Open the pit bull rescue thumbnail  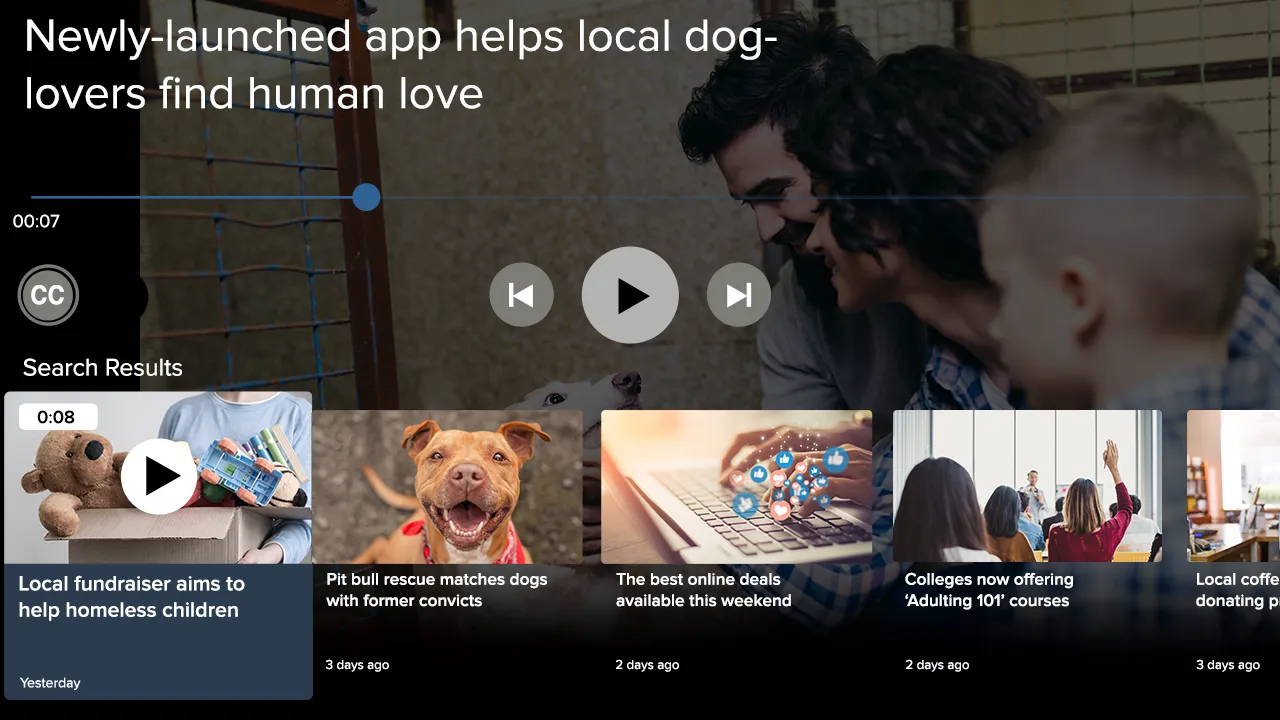[447, 486]
